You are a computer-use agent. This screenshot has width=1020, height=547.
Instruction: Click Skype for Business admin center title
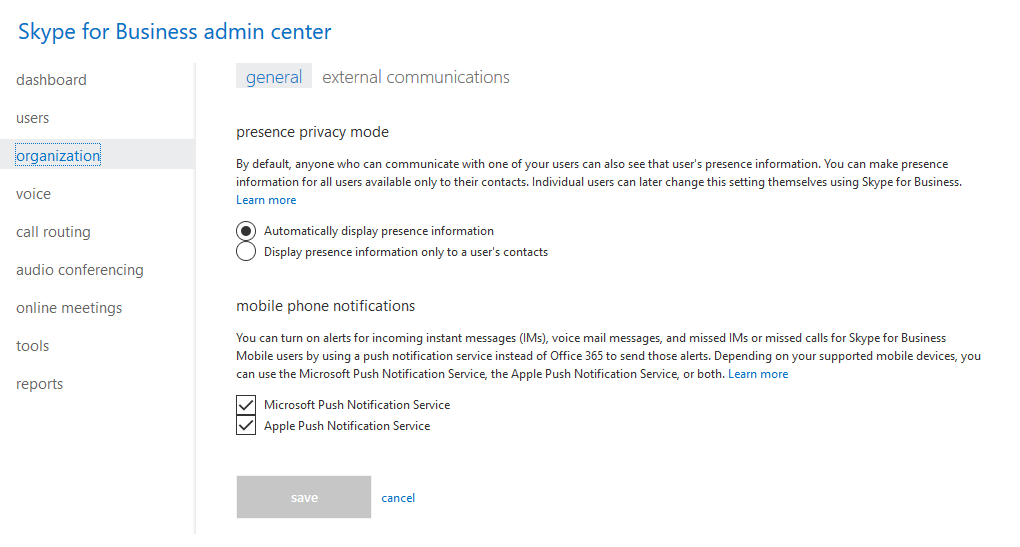pyautogui.click(x=175, y=32)
